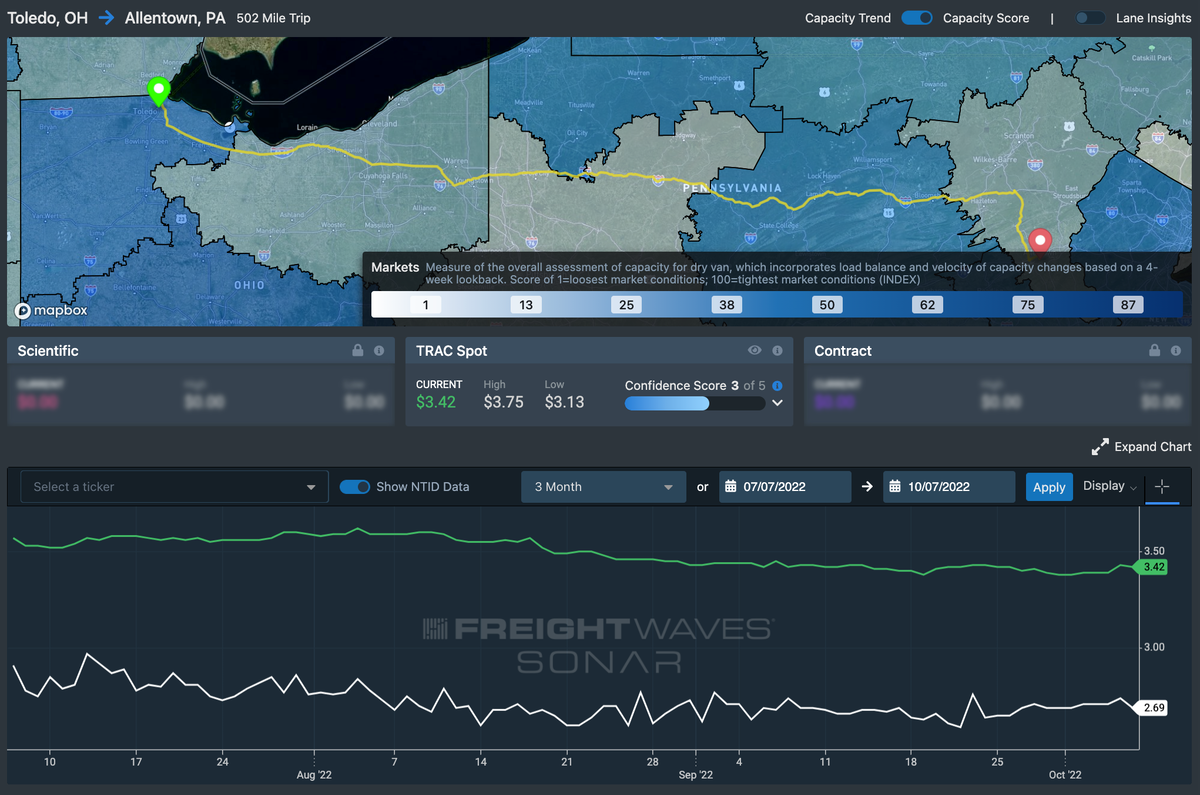The width and height of the screenshot is (1200, 795).
Task: Click the Expand Chart link
Action: click(x=1153, y=447)
